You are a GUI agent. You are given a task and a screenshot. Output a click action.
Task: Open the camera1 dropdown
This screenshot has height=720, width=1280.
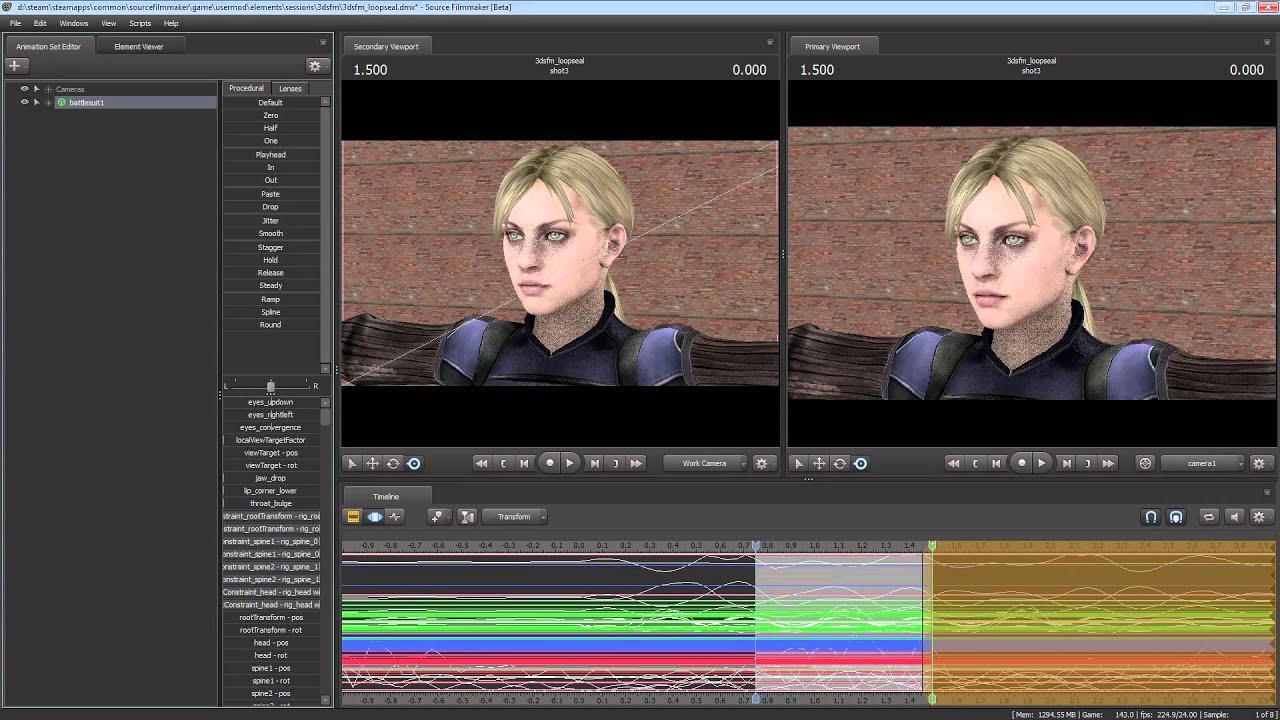1203,463
